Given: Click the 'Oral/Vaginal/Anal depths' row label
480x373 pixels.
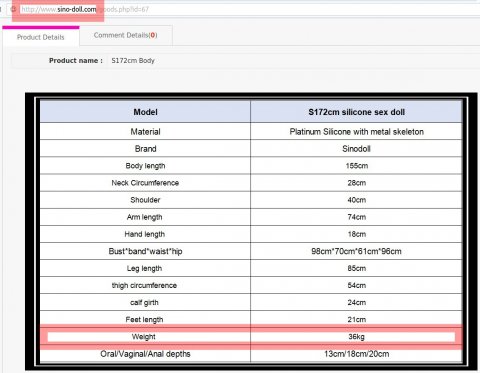Looking at the screenshot, I should coord(145,354).
